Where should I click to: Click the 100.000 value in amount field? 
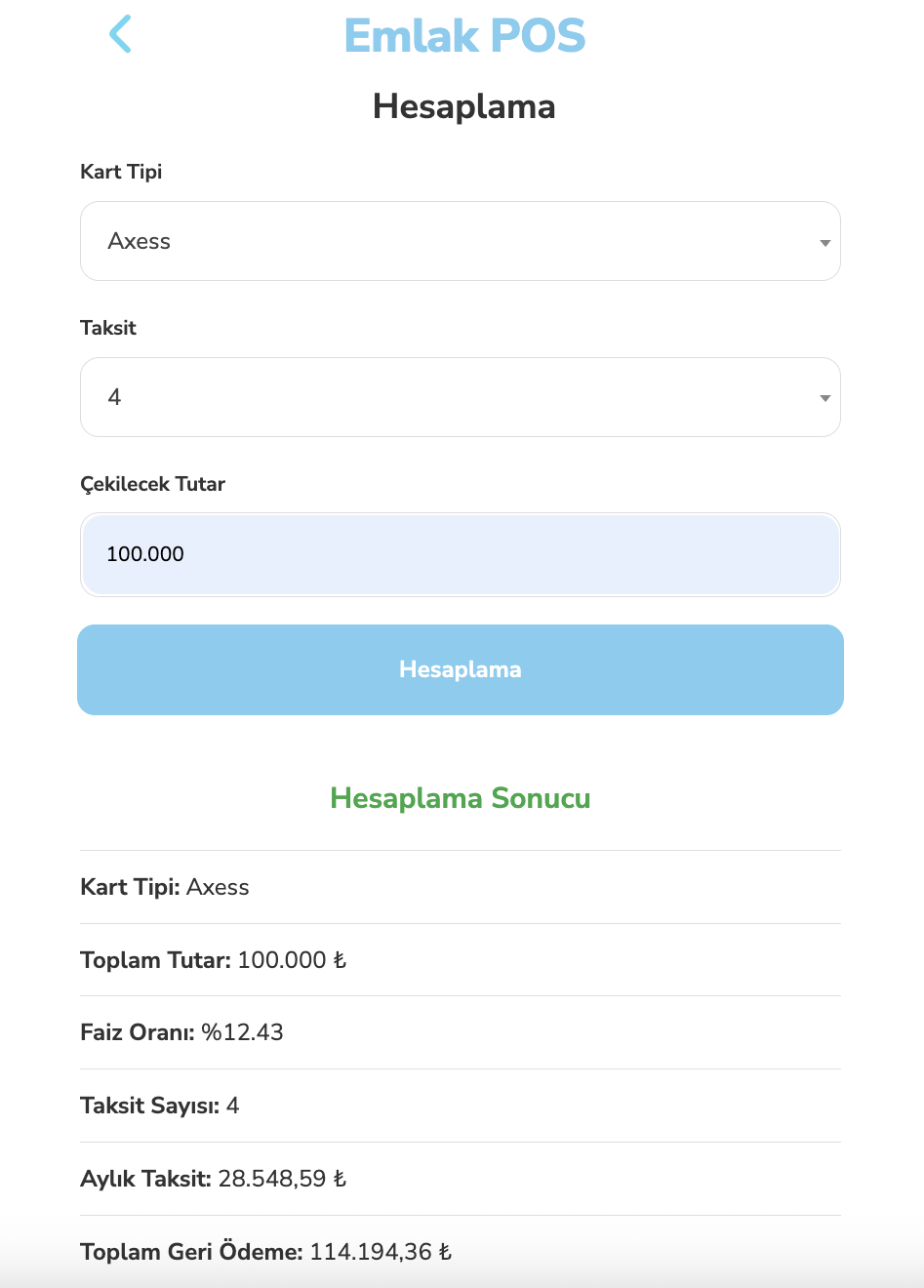145,554
